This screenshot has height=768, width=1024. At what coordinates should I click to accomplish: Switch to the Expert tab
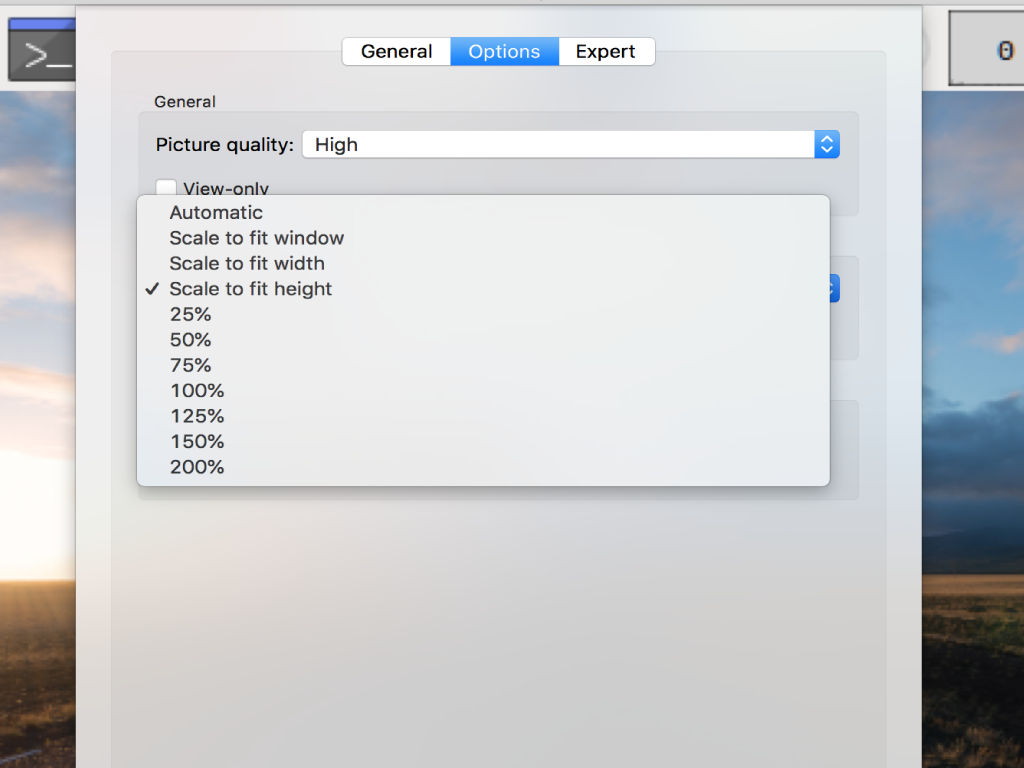pyautogui.click(x=606, y=52)
